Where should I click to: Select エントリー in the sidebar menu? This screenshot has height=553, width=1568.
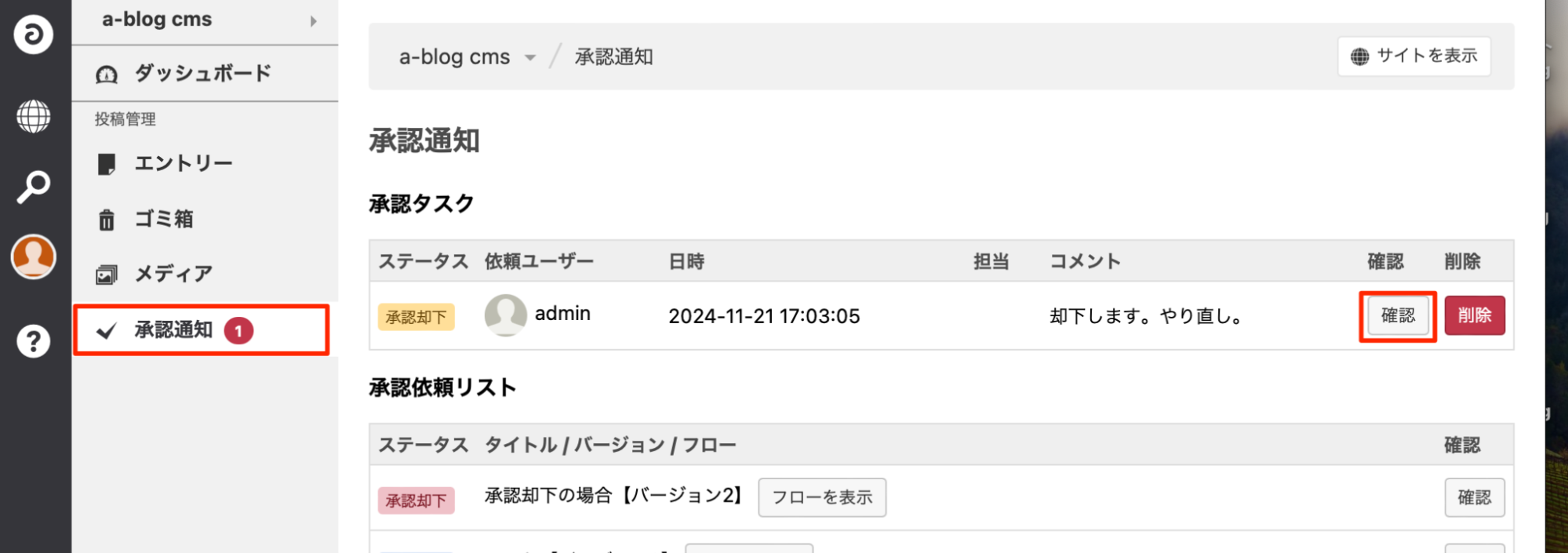point(183,163)
